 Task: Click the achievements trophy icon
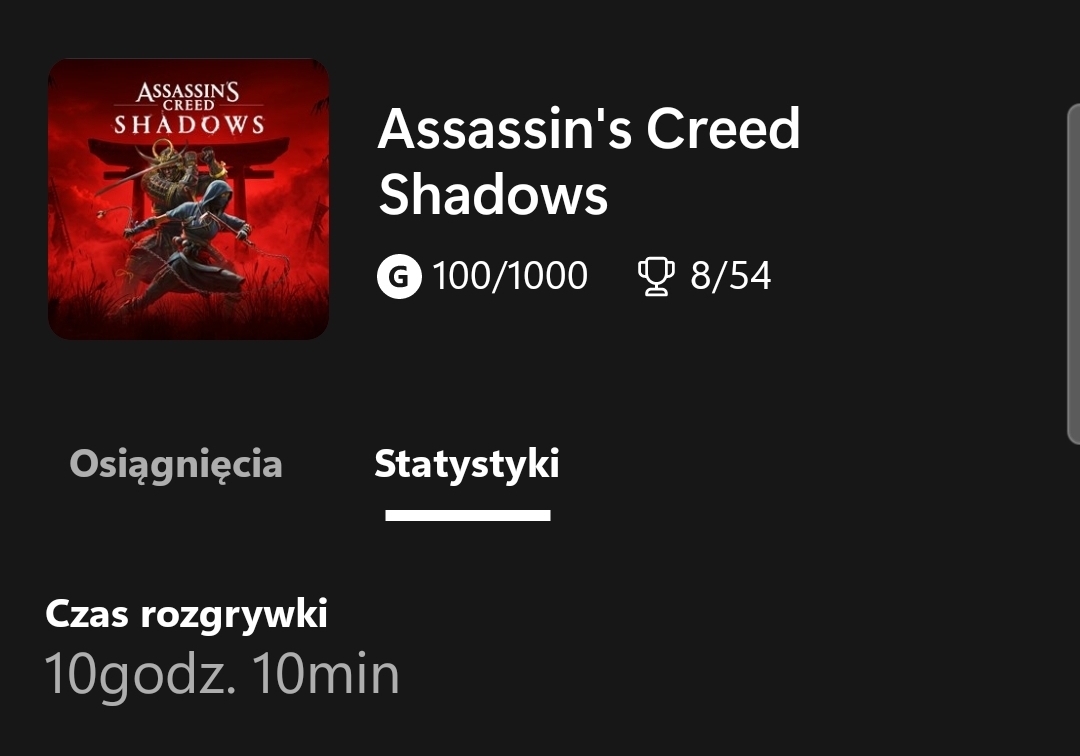pyautogui.click(x=655, y=277)
